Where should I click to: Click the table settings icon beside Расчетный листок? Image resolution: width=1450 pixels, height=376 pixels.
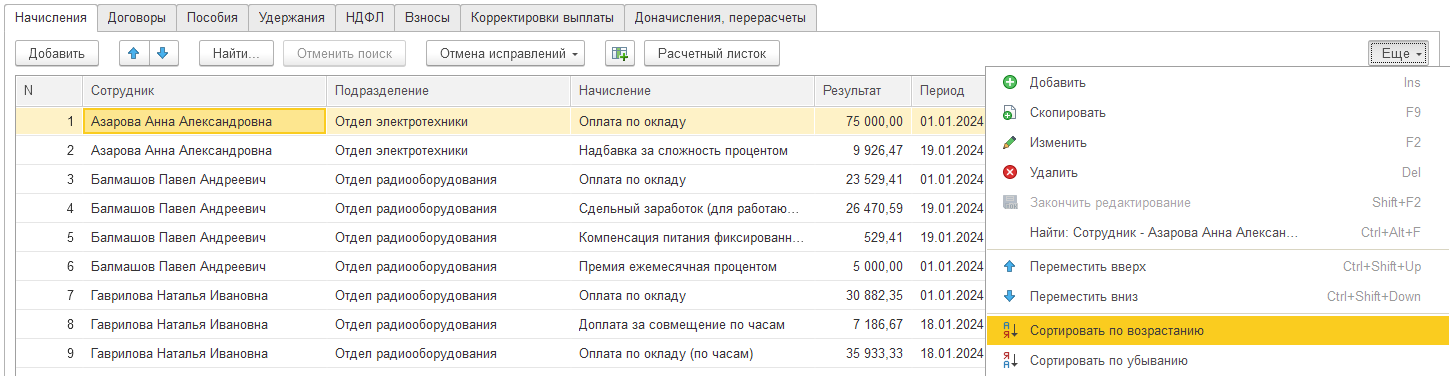tap(620, 53)
